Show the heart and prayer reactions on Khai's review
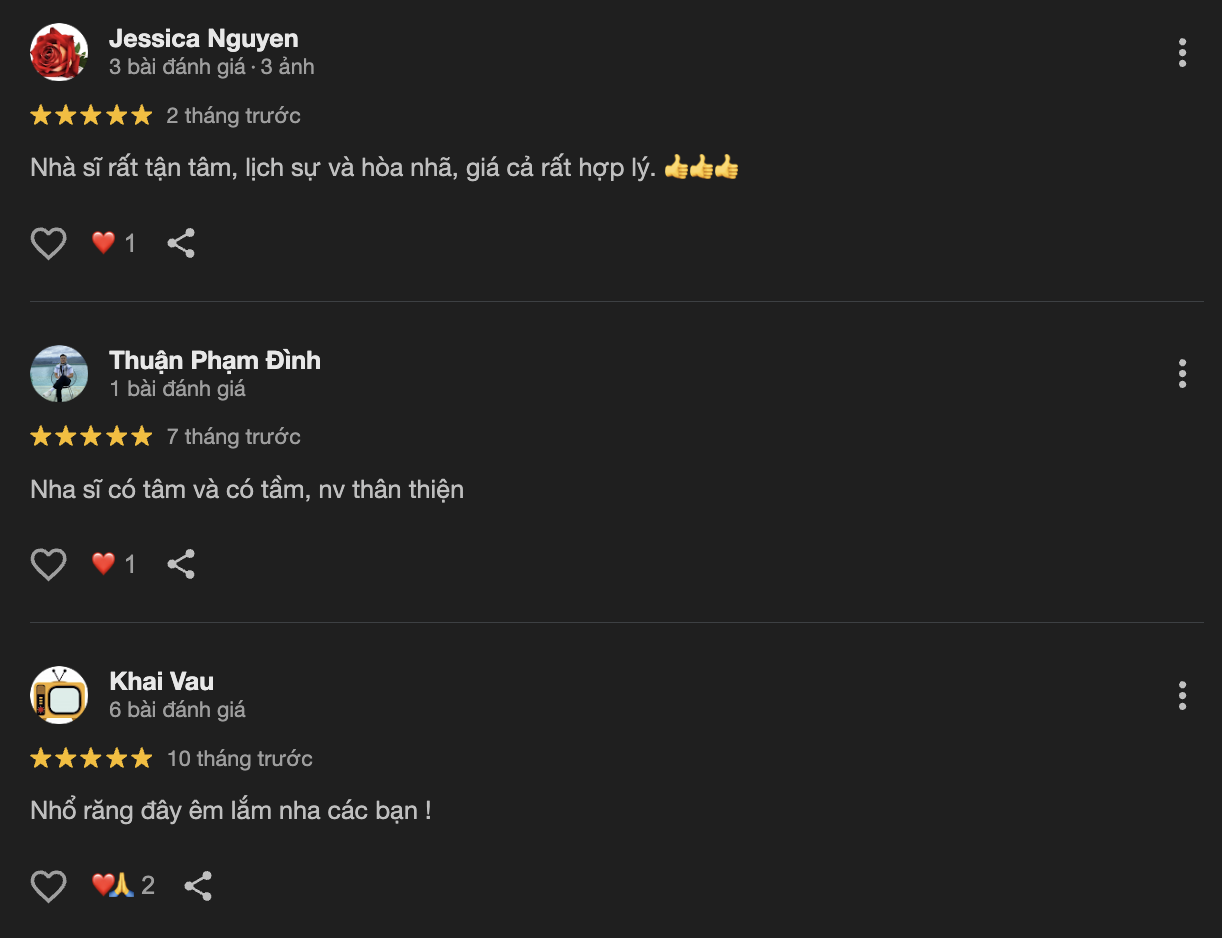This screenshot has width=1222, height=938. tap(122, 885)
